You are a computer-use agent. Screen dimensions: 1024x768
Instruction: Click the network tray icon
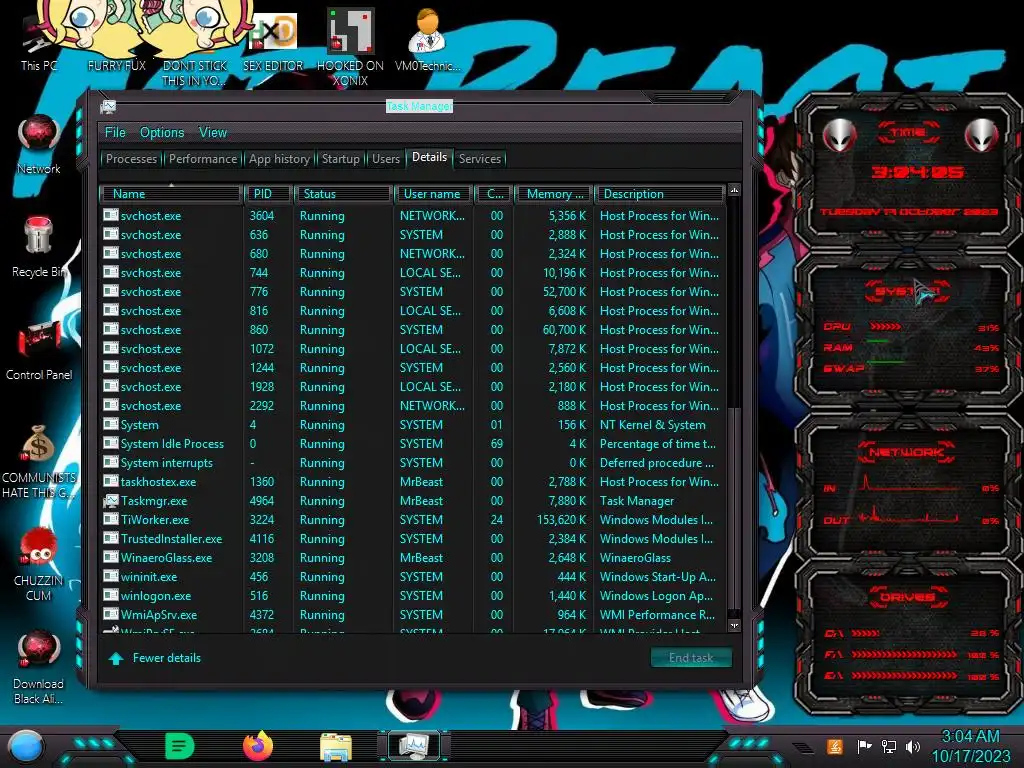pos(888,746)
